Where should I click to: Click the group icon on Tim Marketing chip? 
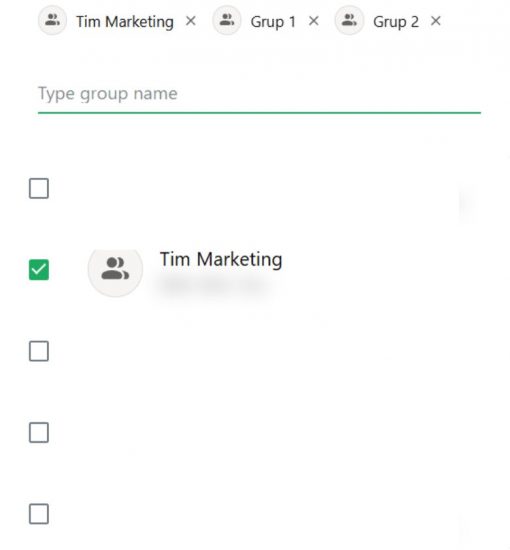(52, 20)
